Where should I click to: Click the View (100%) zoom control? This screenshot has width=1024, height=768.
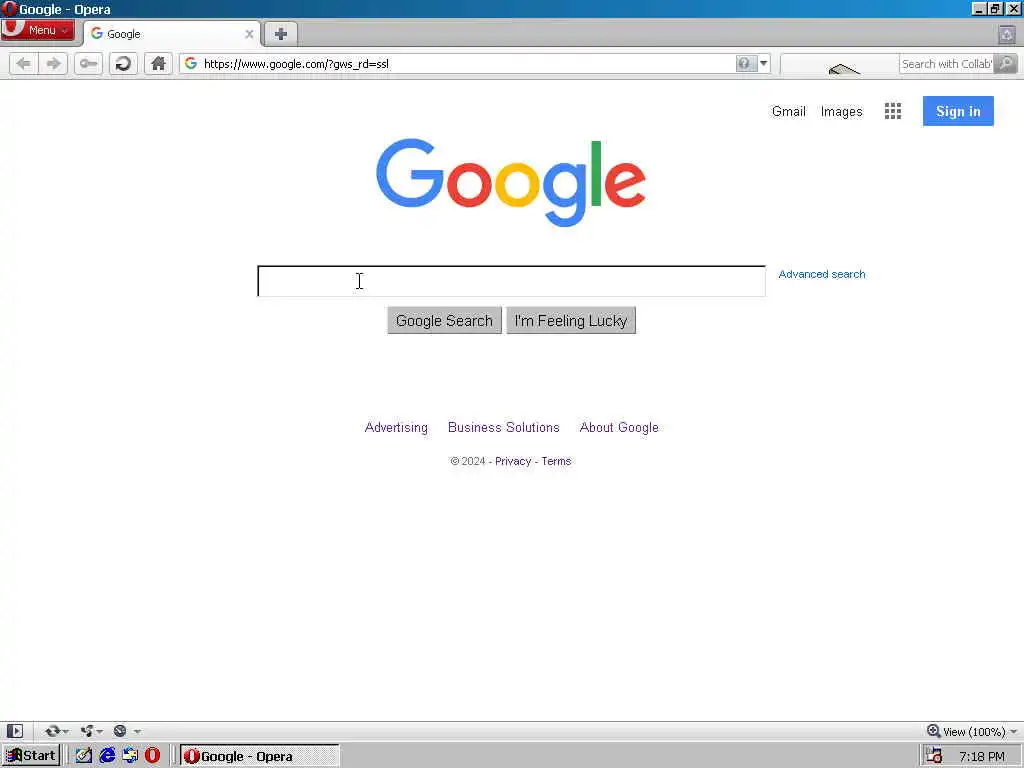point(967,731)
